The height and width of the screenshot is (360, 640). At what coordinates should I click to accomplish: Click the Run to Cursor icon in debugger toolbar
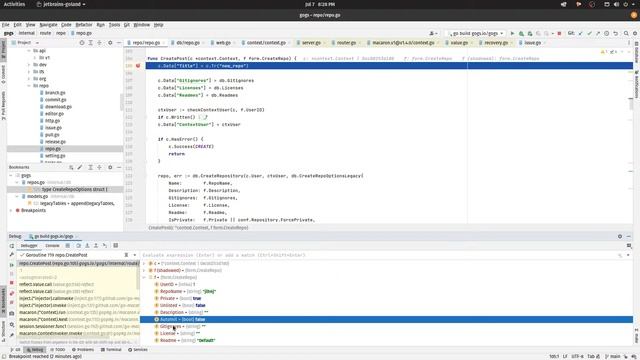pos(105,246)
